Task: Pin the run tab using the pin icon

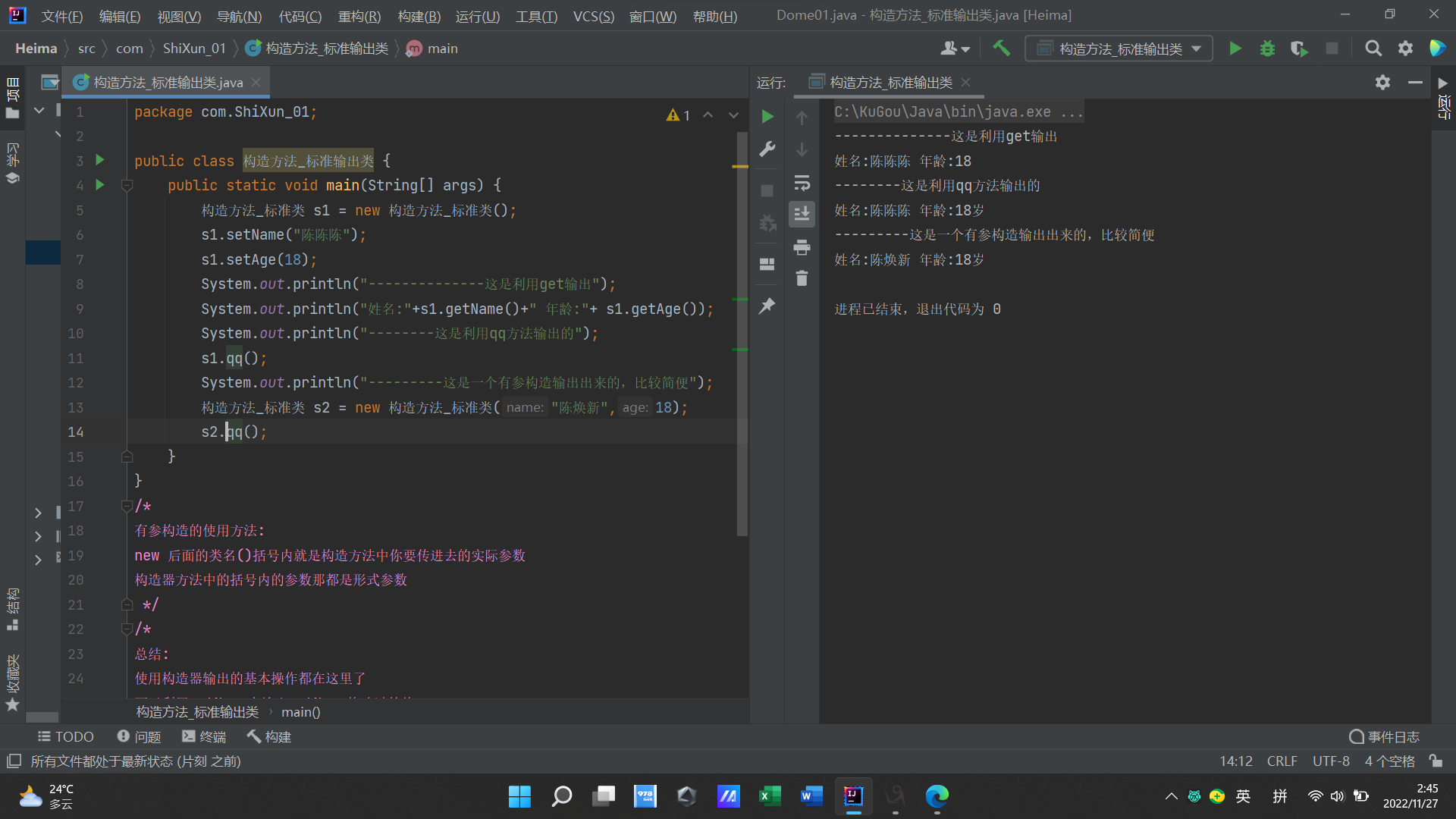Action: pos(767,306)
